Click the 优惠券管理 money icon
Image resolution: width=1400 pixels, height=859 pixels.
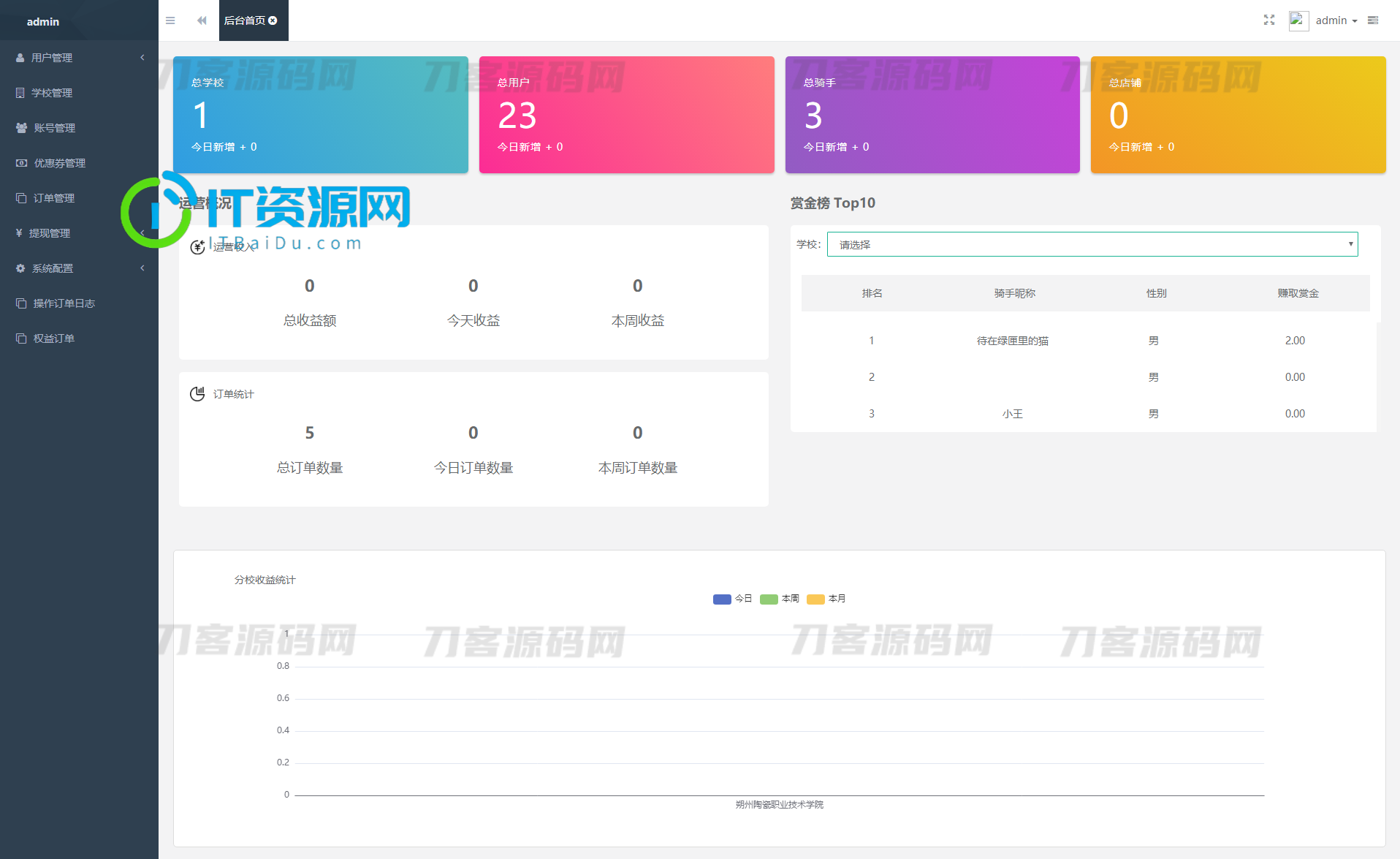(x=21, y=163)
